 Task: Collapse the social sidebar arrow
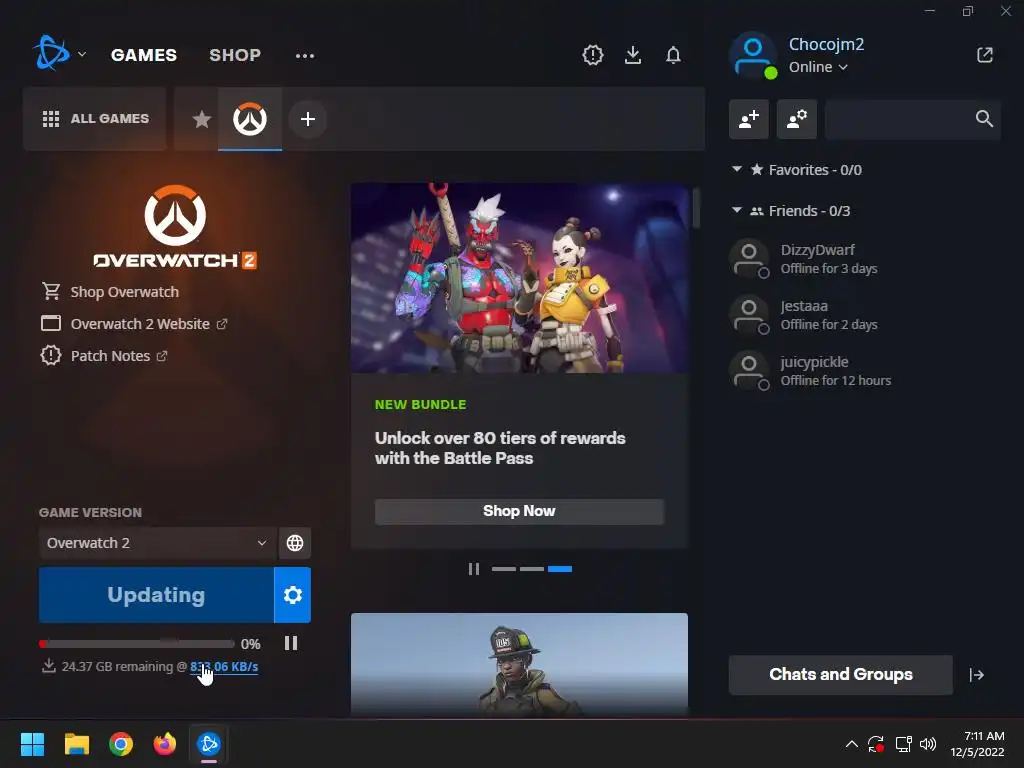pyautogui.click(x=977, y=675)
